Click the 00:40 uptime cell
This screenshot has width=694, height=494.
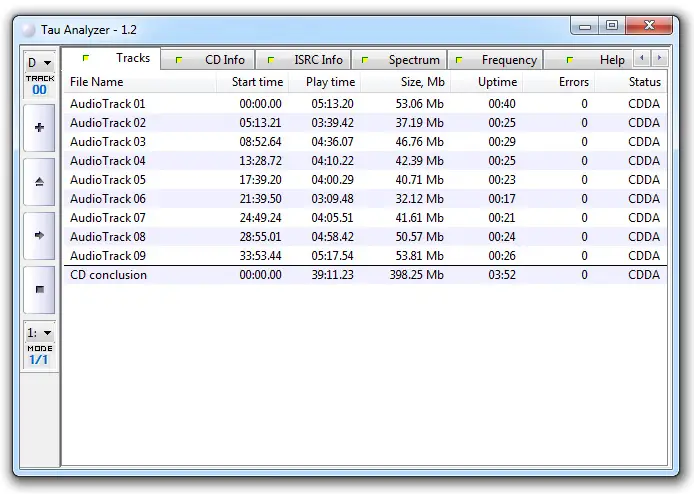click(x=502, y=104)
